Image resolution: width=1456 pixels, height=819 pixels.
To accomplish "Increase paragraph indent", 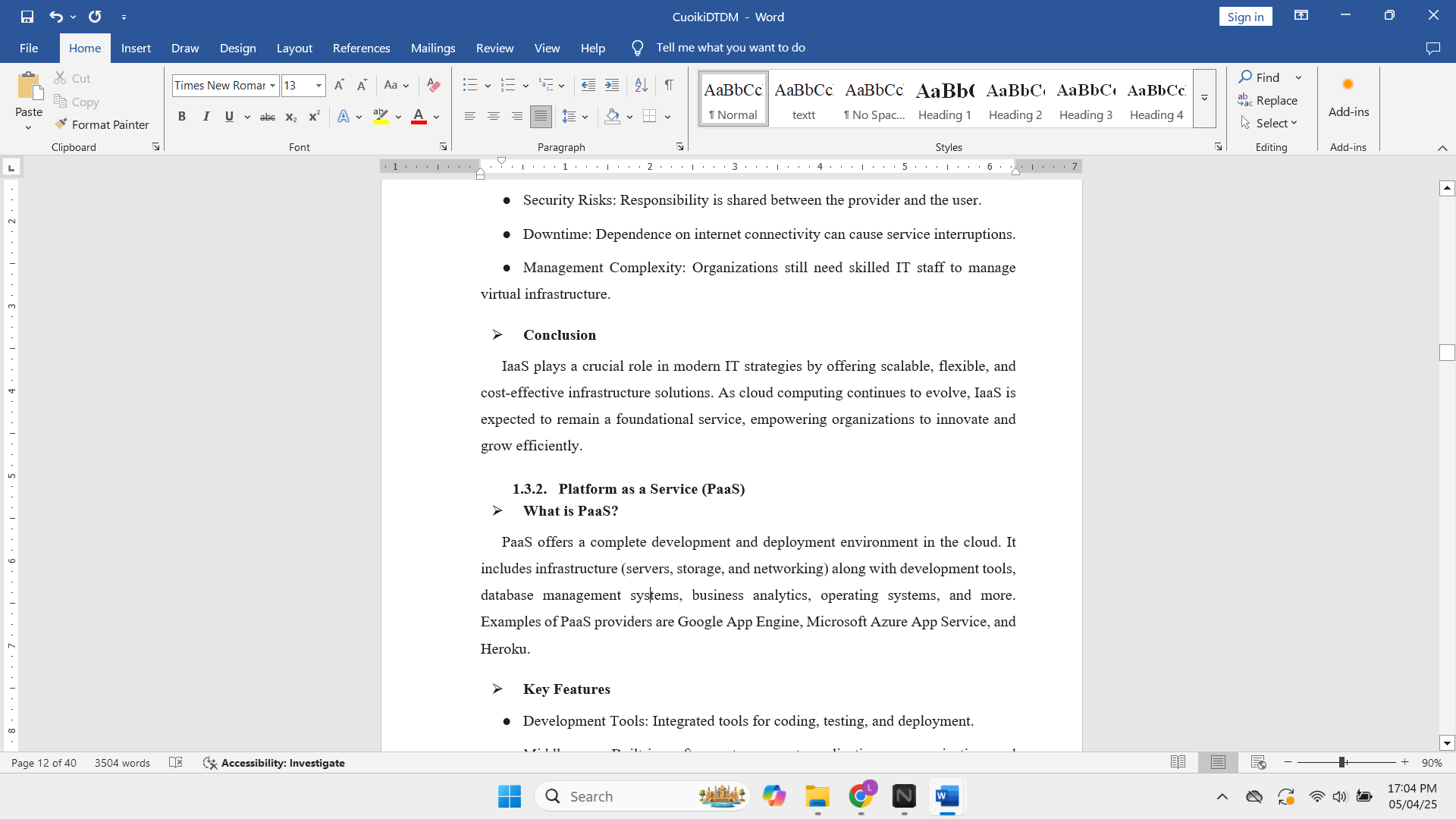I will pos(612,86).
